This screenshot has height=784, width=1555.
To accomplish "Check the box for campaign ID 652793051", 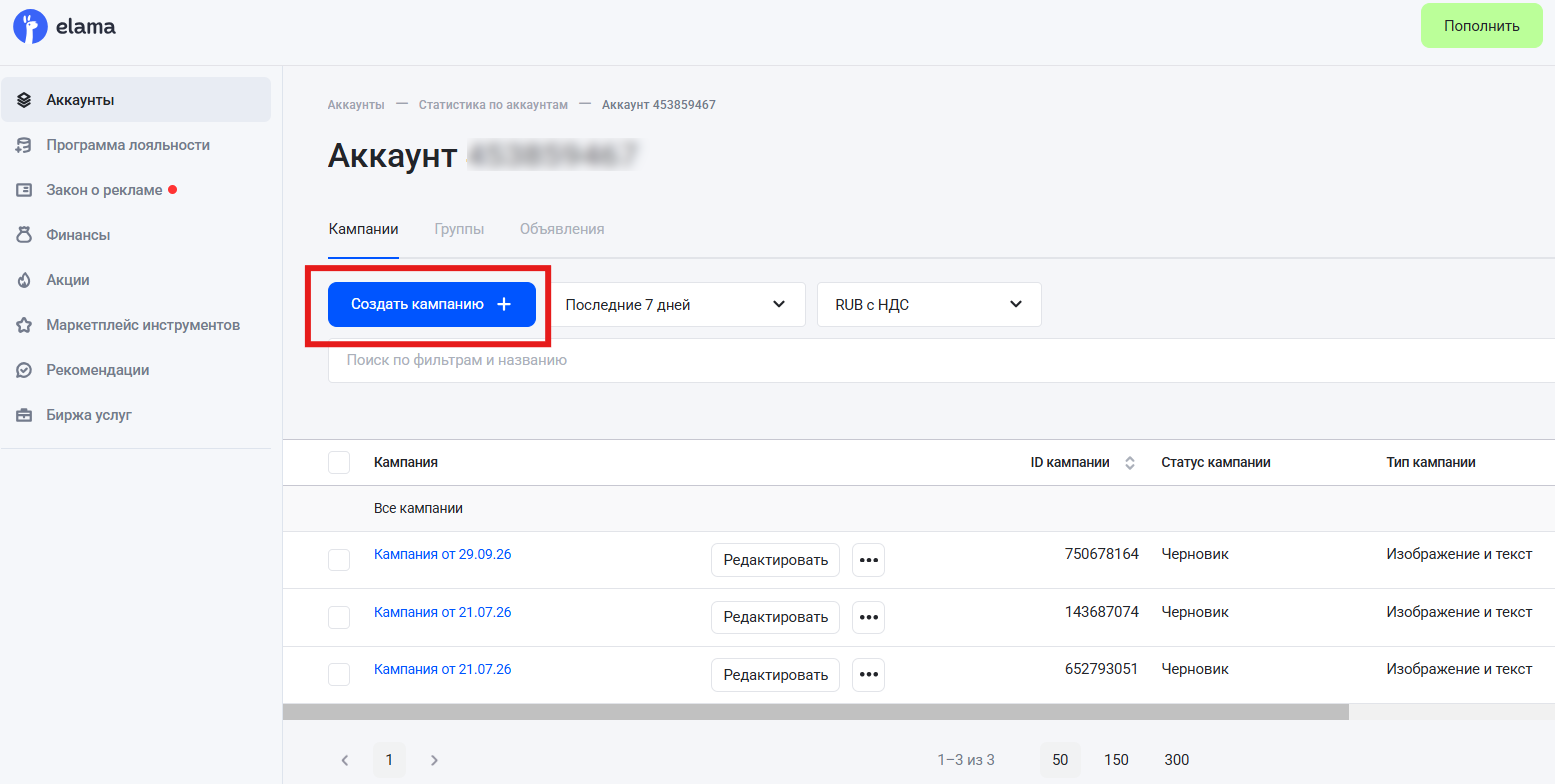I will tap(339, 675).
